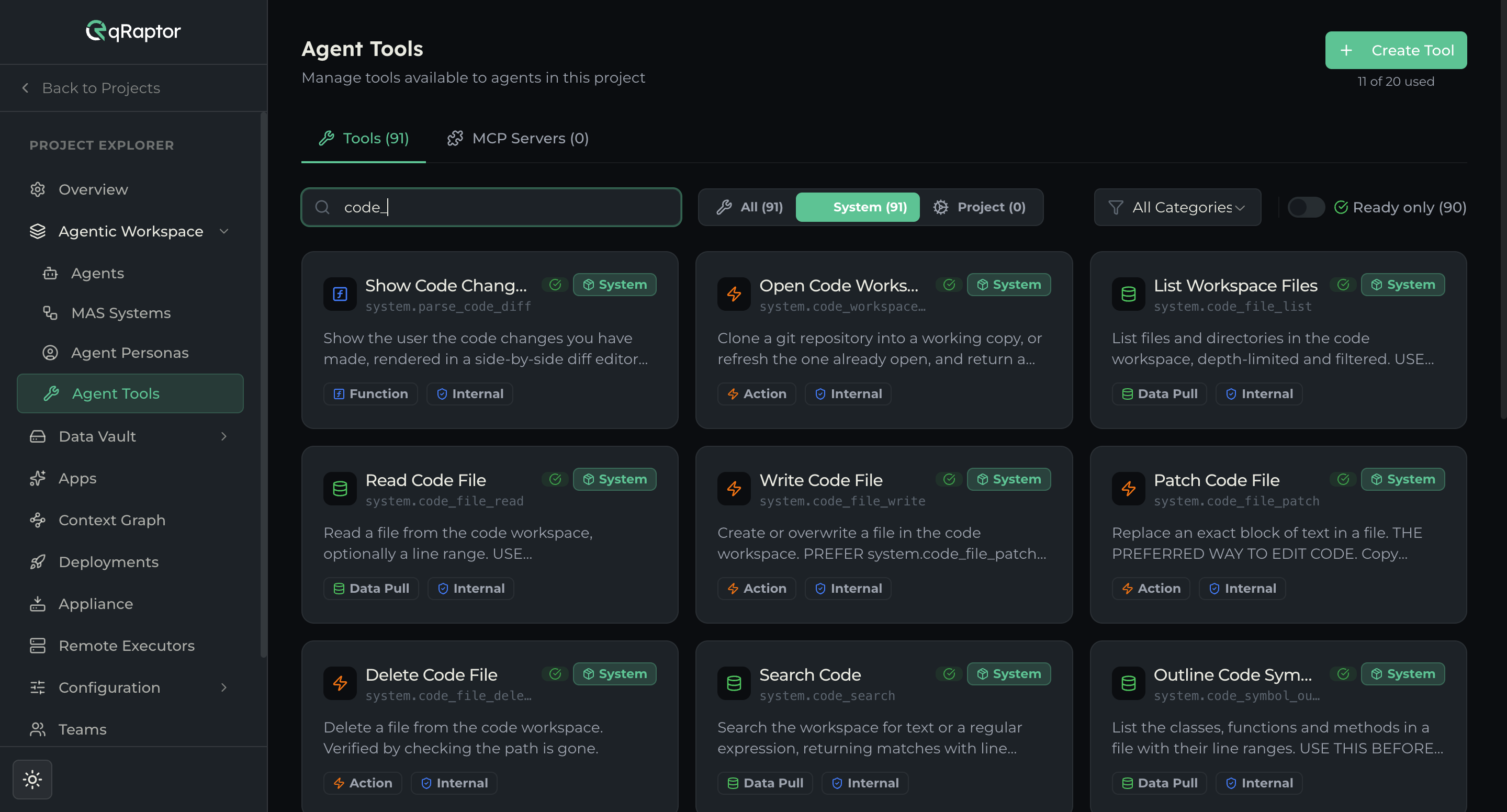This screenshot has height=812, width=1507.
Task: Click the Patch Code File lightning icon
Action: (x=1129, y=489)
